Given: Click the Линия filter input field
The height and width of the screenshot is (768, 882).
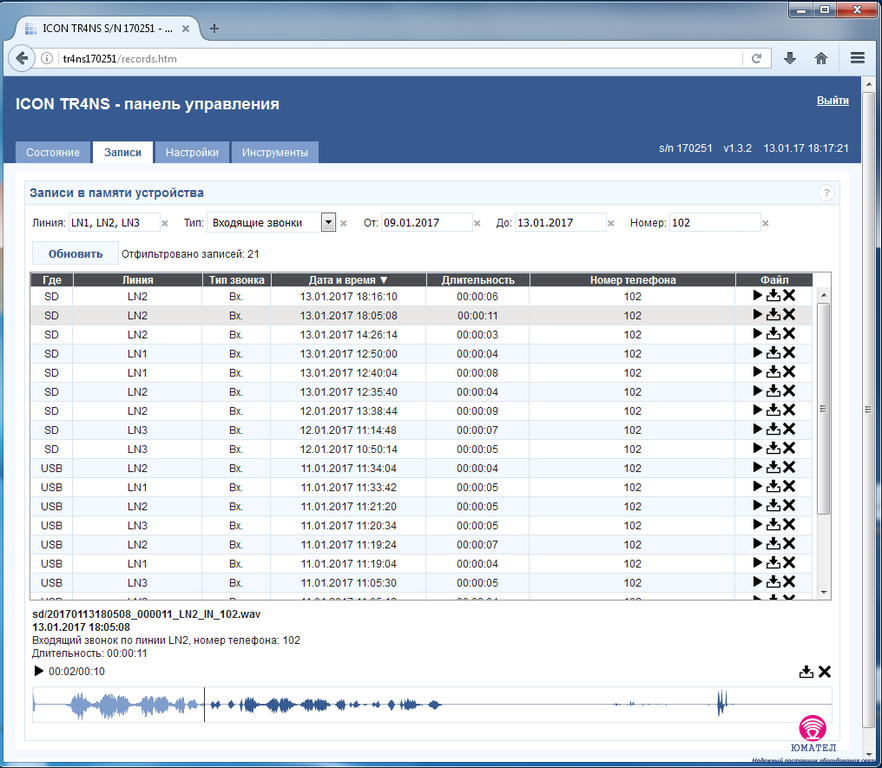Looking at the screenshot, I should pyautogui.click(x=114, y=222).
